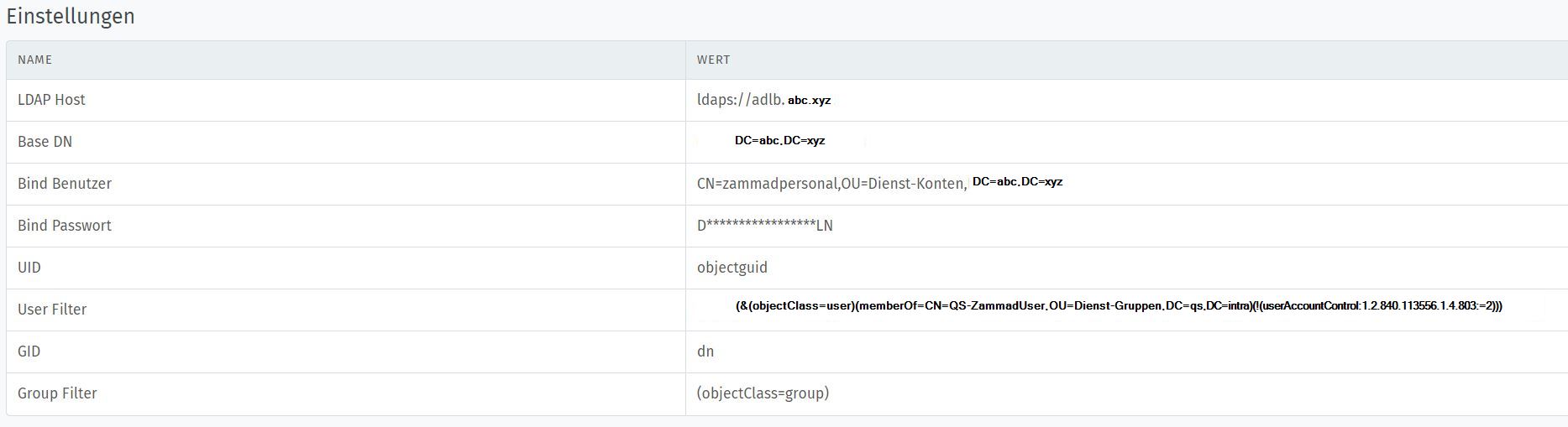This screenshot has height=427, width=1568.
Task: Select the WERT column header
Action: [x=713, y=60]
